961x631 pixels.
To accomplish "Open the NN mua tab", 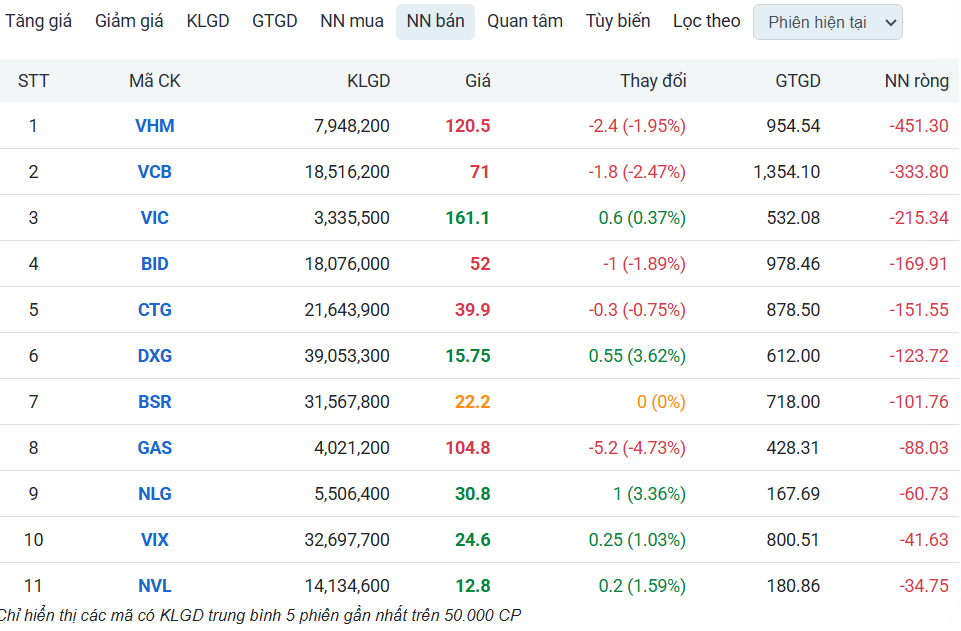I will pos(351,21).
